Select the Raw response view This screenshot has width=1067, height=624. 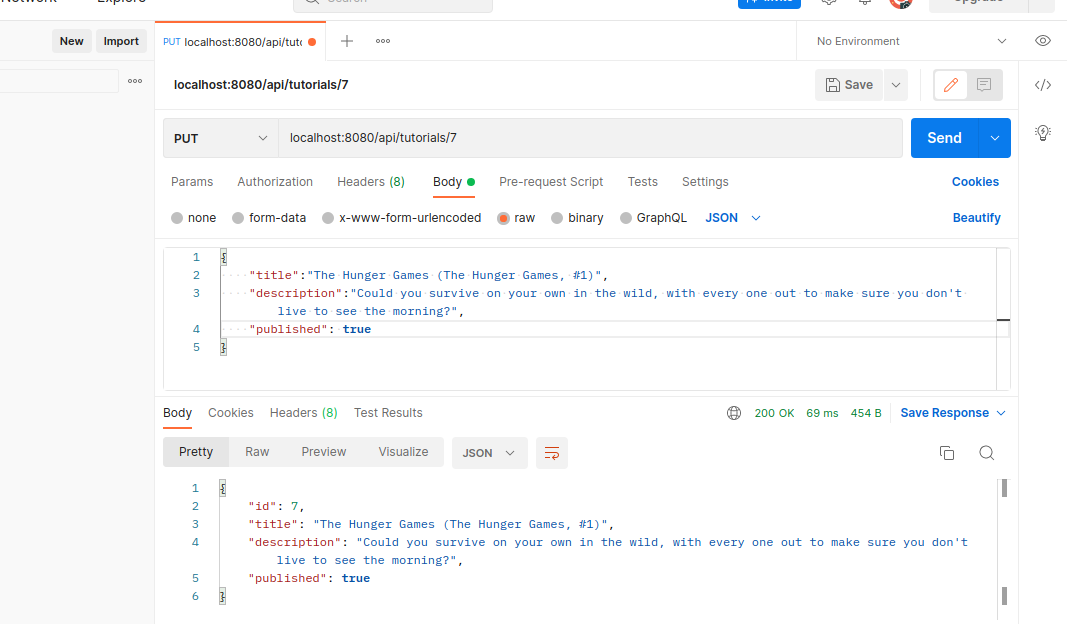pyautogui.click(x=257, y=452)
